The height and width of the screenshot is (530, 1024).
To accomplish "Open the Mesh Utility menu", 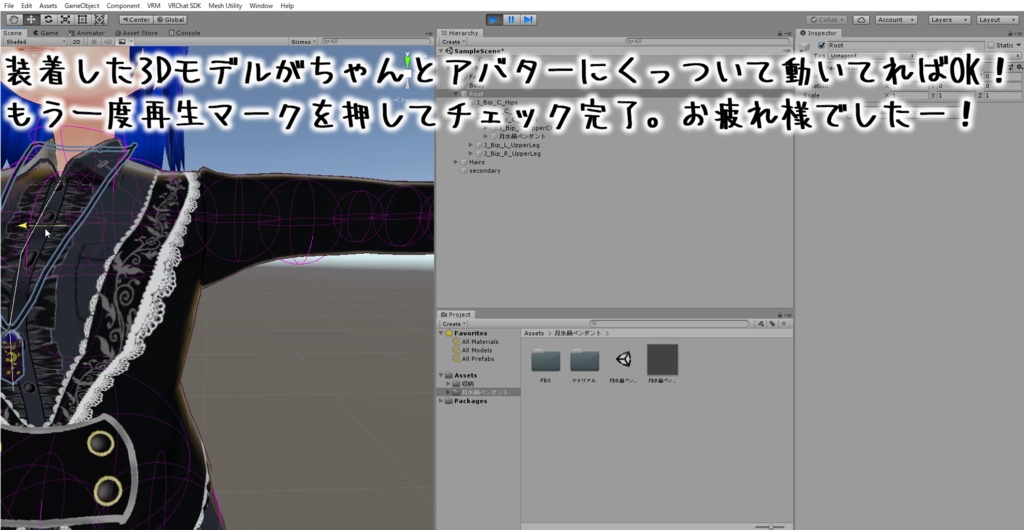I will coord(225,5).
